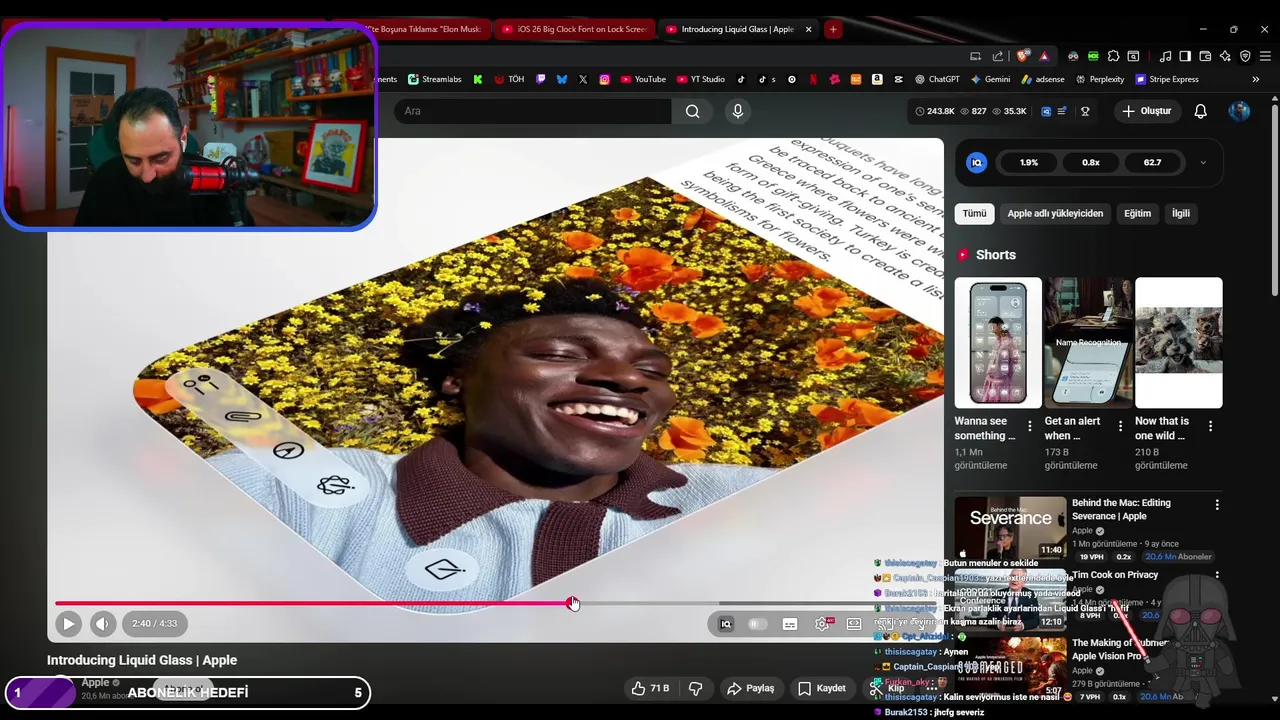Select the Eğitim filter chip
The width and height of the screenshot is (1280, 720).
click(x=1138, y=213)
